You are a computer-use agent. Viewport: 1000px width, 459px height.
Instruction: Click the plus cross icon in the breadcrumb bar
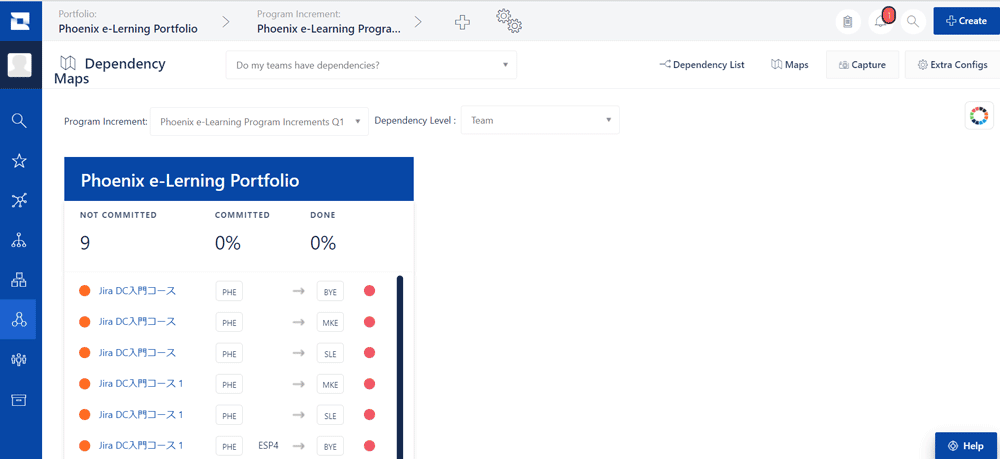click(x=462, y=22)
